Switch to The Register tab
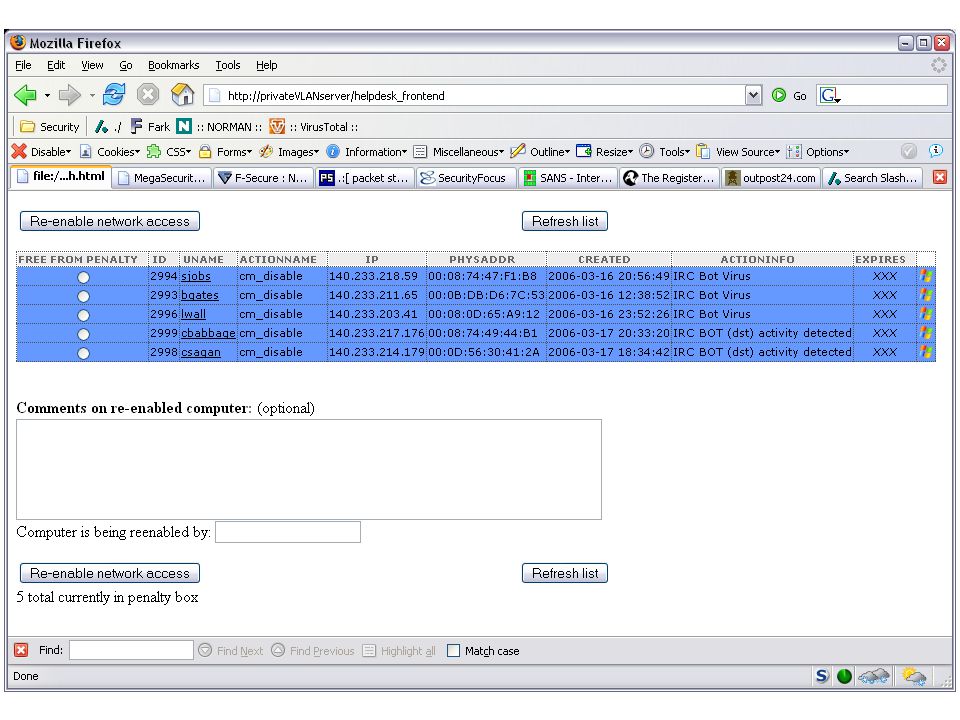960x720 pixels. coord(669,178)
